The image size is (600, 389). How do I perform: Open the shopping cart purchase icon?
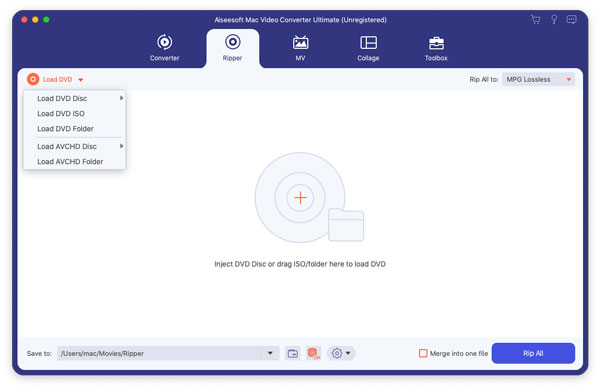tap(536, 20)
